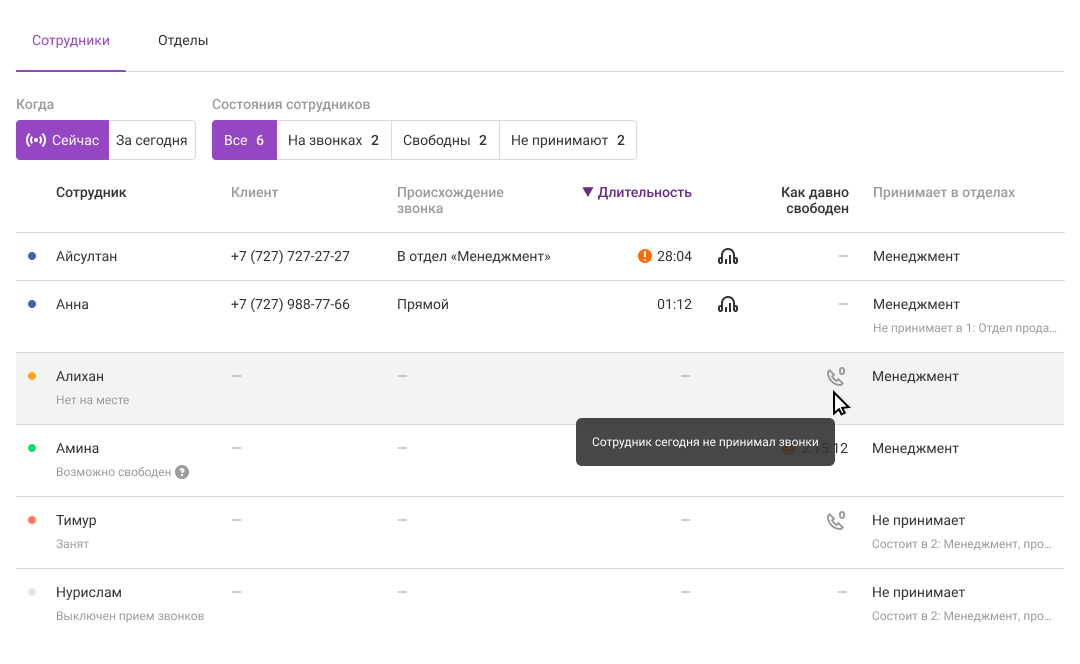Image resolution: width=1080 pixels, height=664 pixels.
Task: Click the zero-calls phone icon for Алихан
Action: click(x=835, y=377)
